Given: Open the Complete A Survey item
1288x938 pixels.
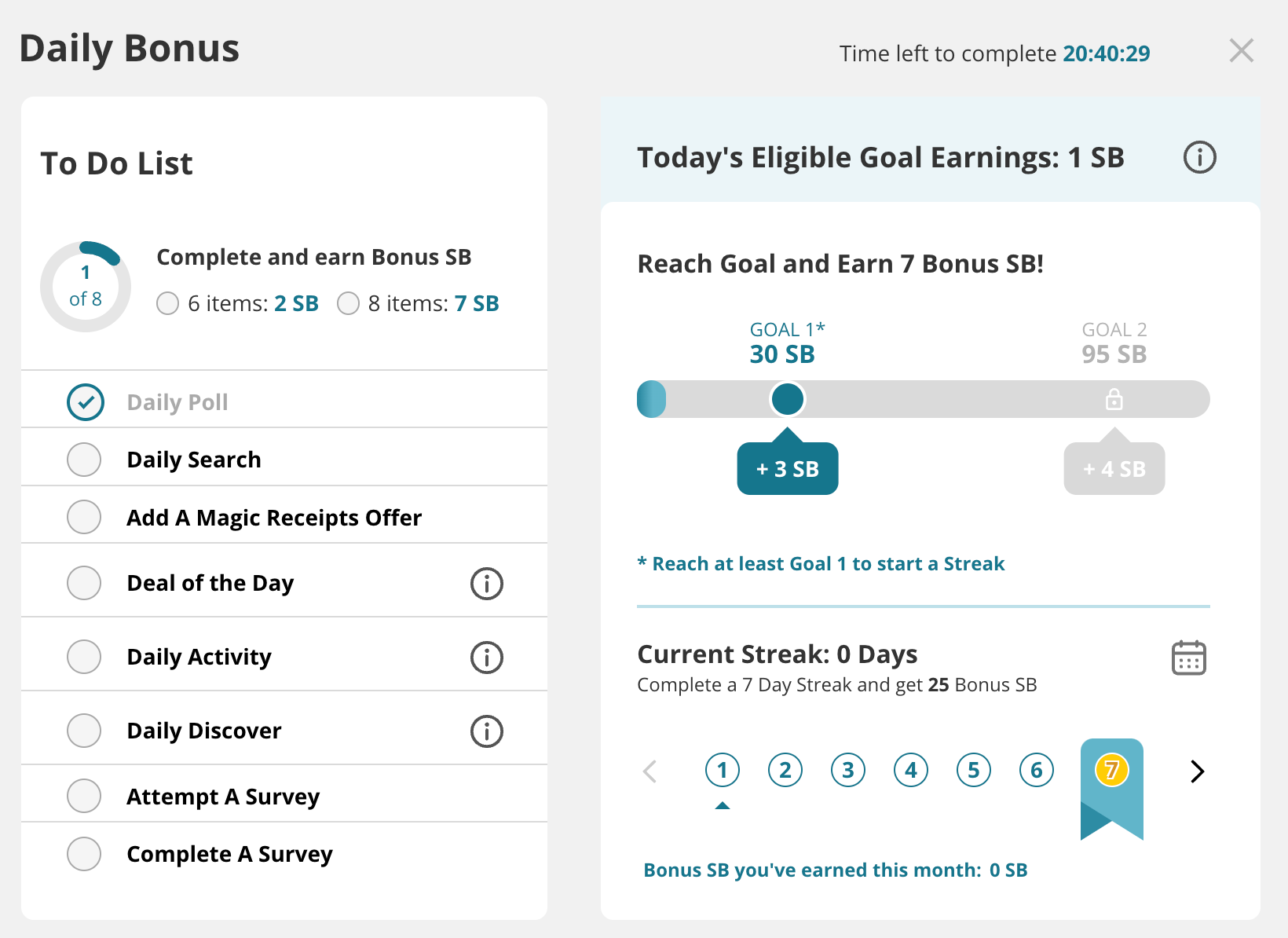Looking at the screenshot, I should pos(229,854).
